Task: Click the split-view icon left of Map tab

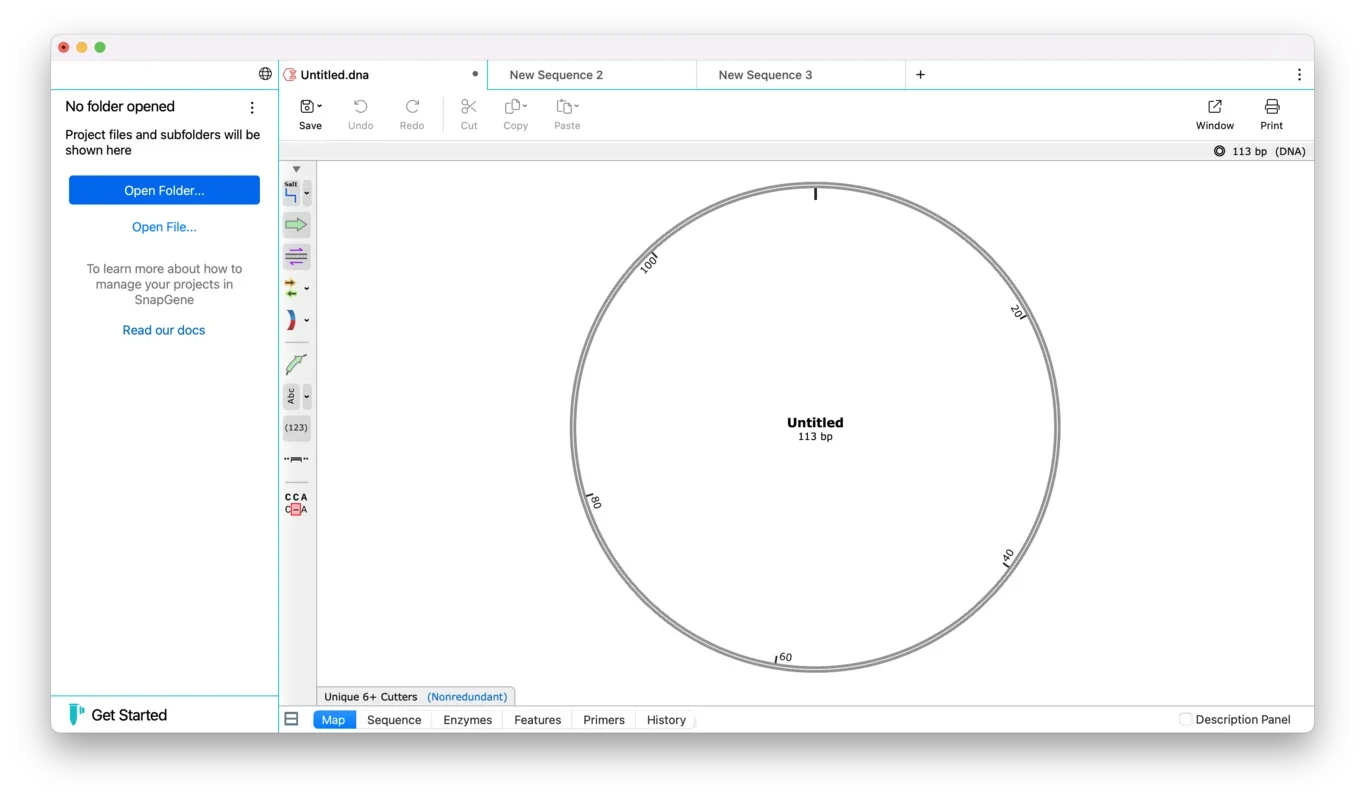Action: coord(292,719)
